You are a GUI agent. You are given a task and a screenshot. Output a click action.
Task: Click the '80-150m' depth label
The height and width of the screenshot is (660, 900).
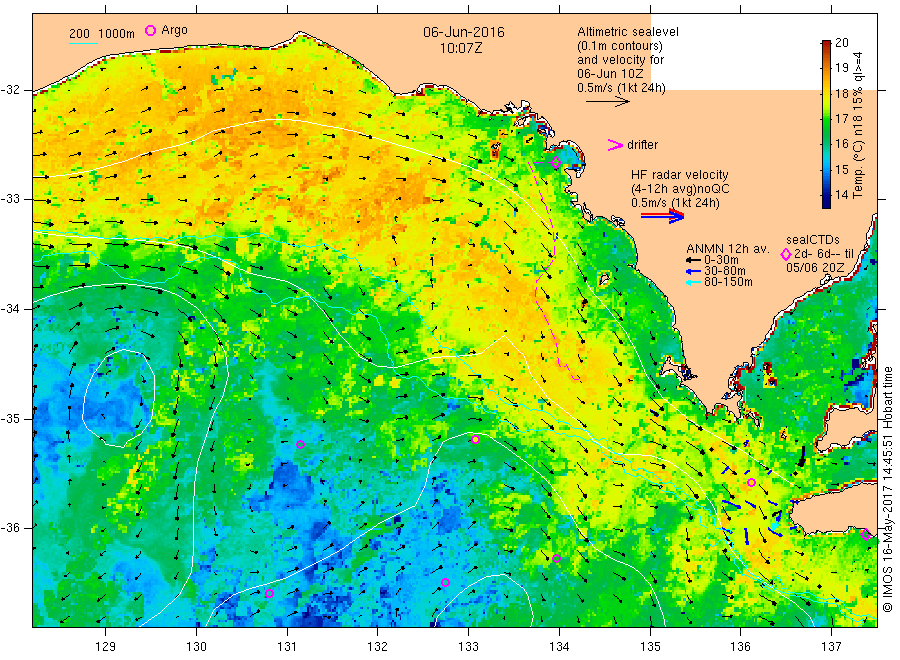click(728, 282)
